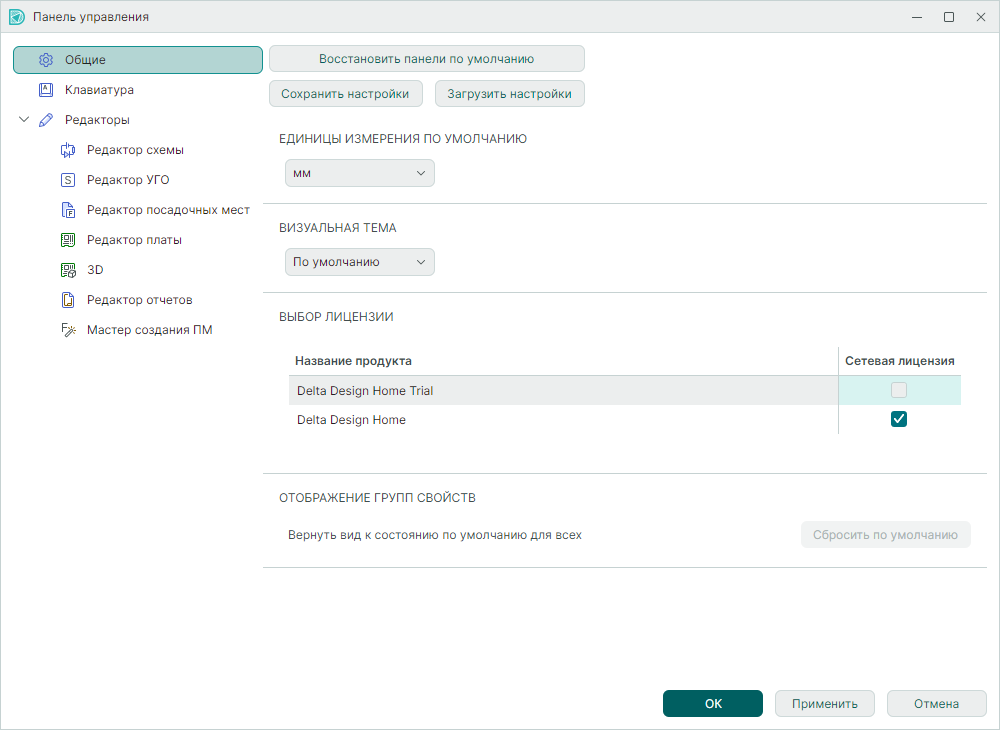Collapse the Редакторы tree section
The height and width of the screenshot is (730, 1000).
point(24,120)
